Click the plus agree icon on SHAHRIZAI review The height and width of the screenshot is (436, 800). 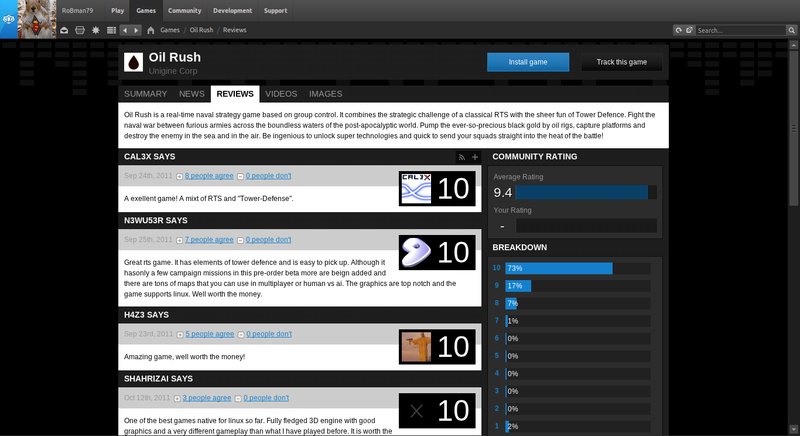pyautogui.click(x=177, y=398)
